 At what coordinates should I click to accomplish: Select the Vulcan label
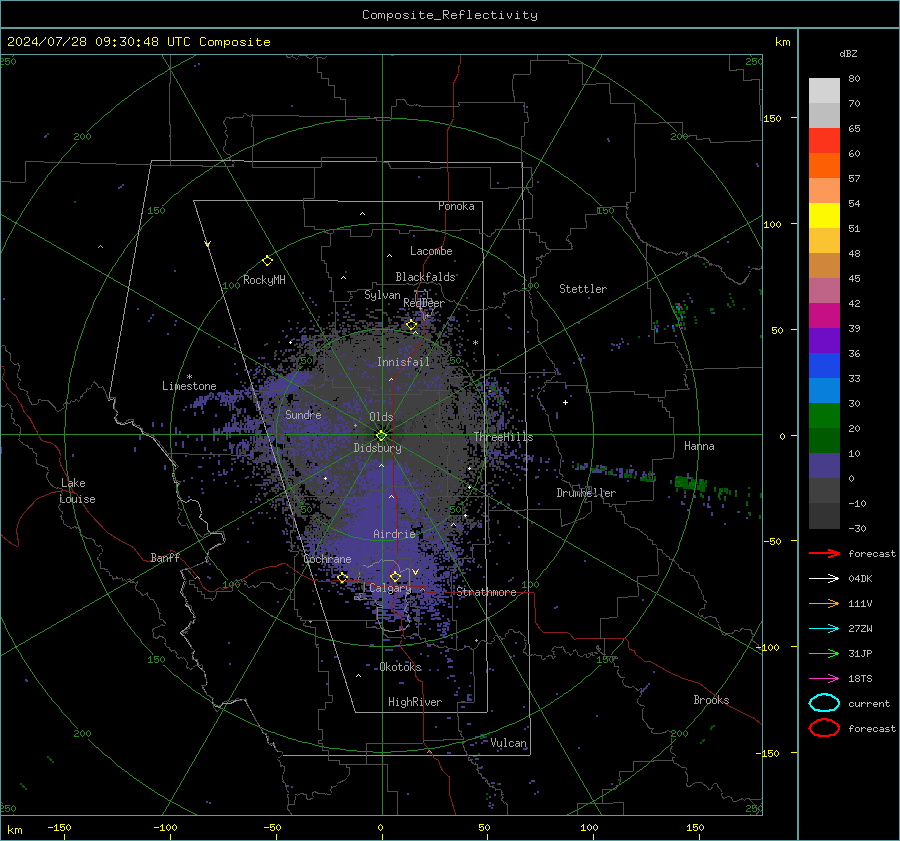coord(508,743)
